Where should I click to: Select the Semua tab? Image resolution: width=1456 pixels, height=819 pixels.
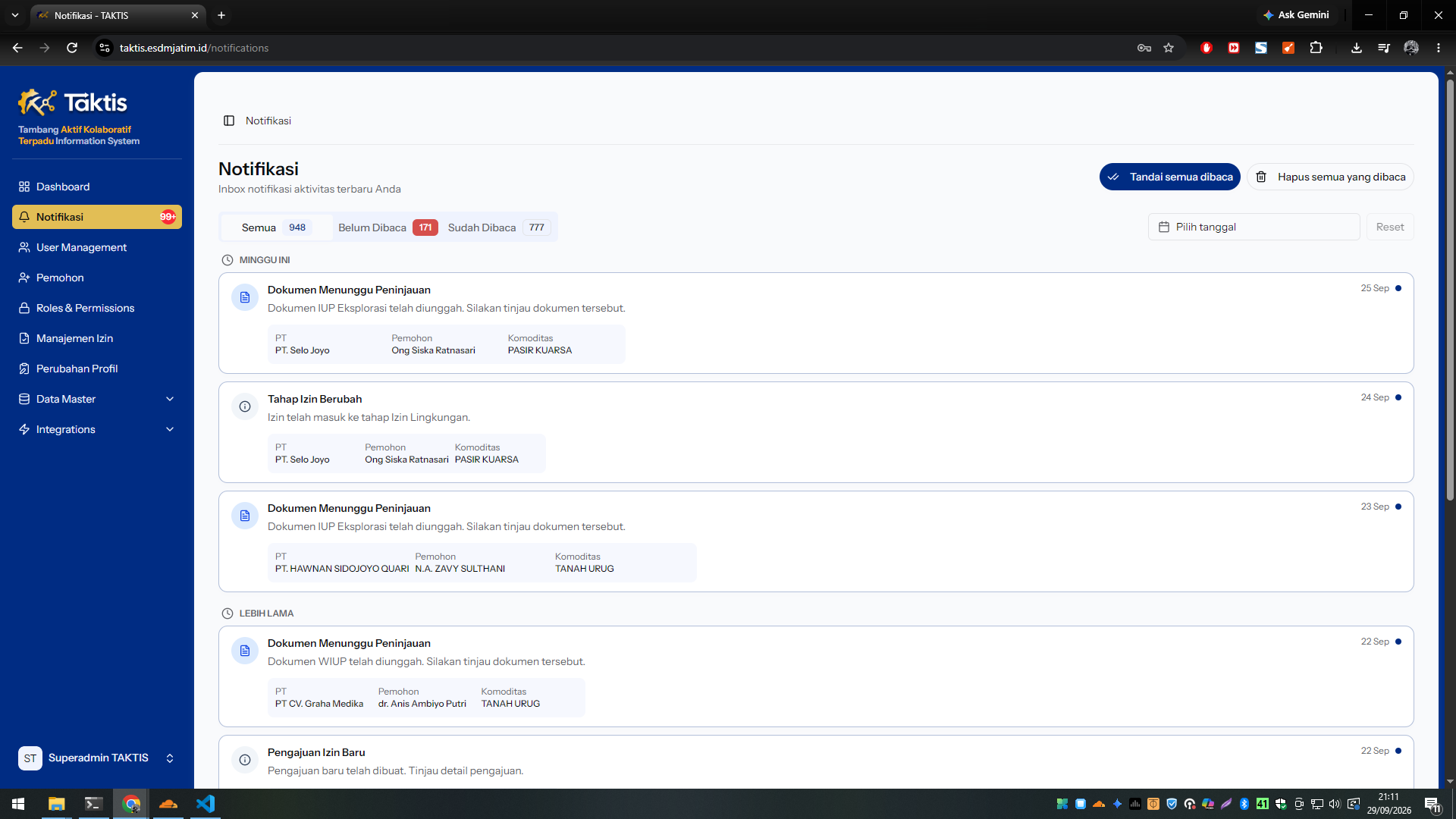276,227
